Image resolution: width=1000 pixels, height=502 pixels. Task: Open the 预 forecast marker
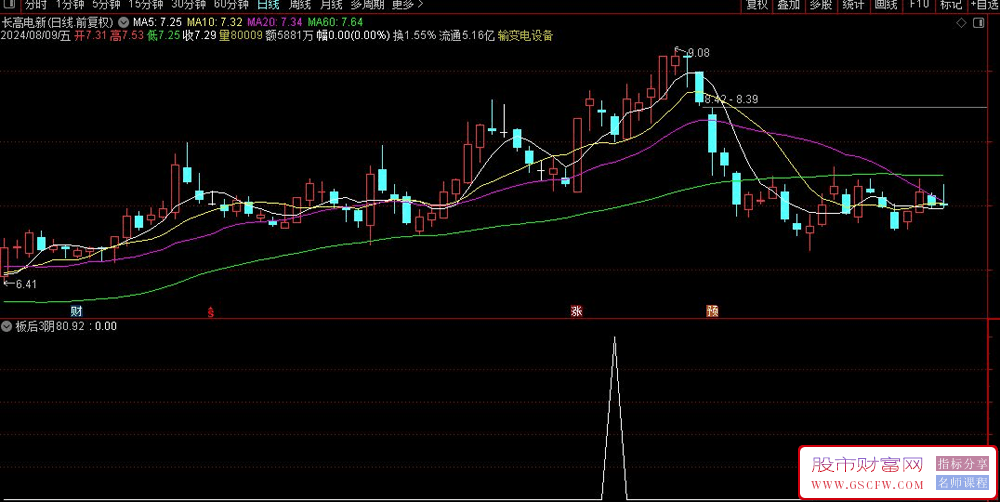(x=713, y=311)
